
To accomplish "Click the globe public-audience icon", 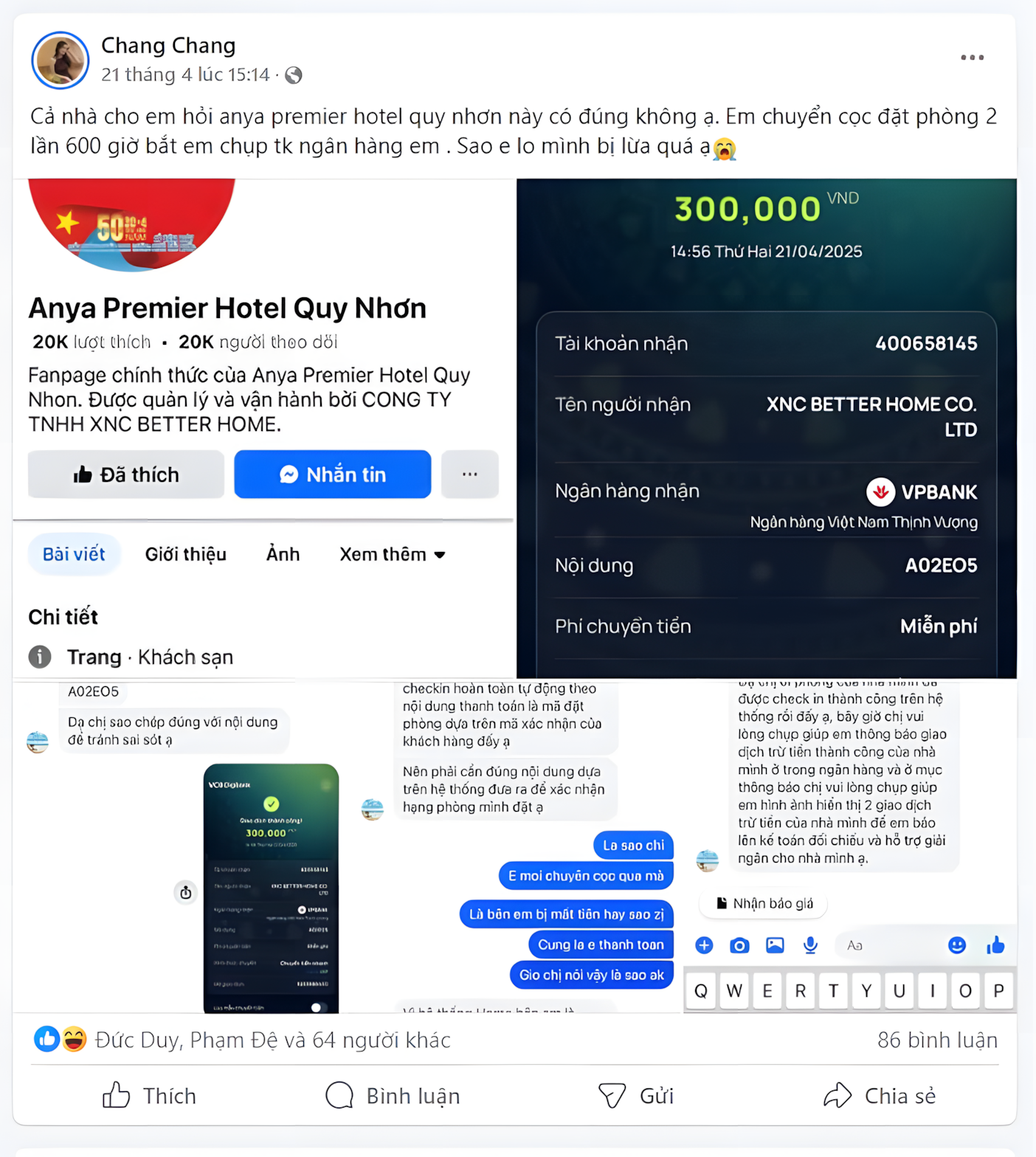I will coord(294,75).
